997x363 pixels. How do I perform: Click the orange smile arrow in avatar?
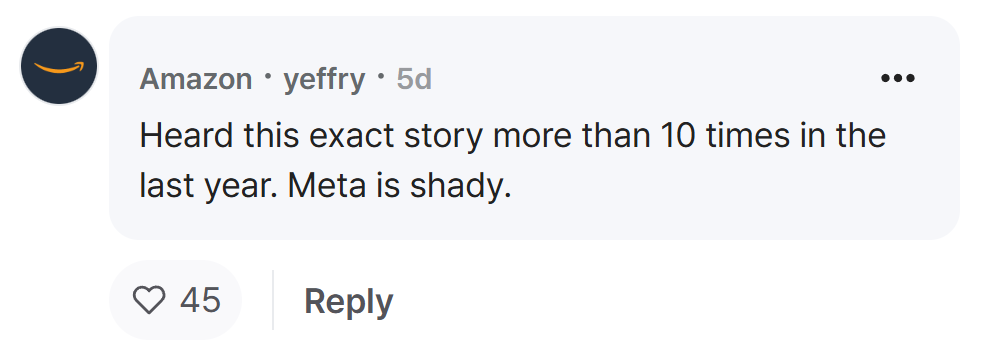click(x=59, y=67)
